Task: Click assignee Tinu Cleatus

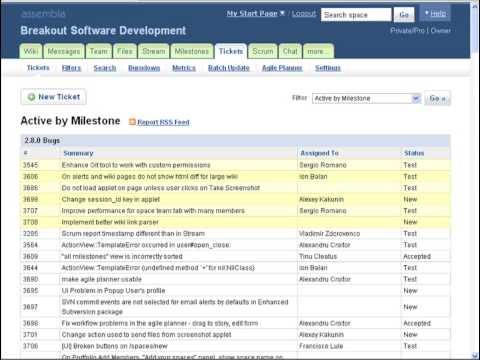Action: pyautogui.click(x=318, y=256)
